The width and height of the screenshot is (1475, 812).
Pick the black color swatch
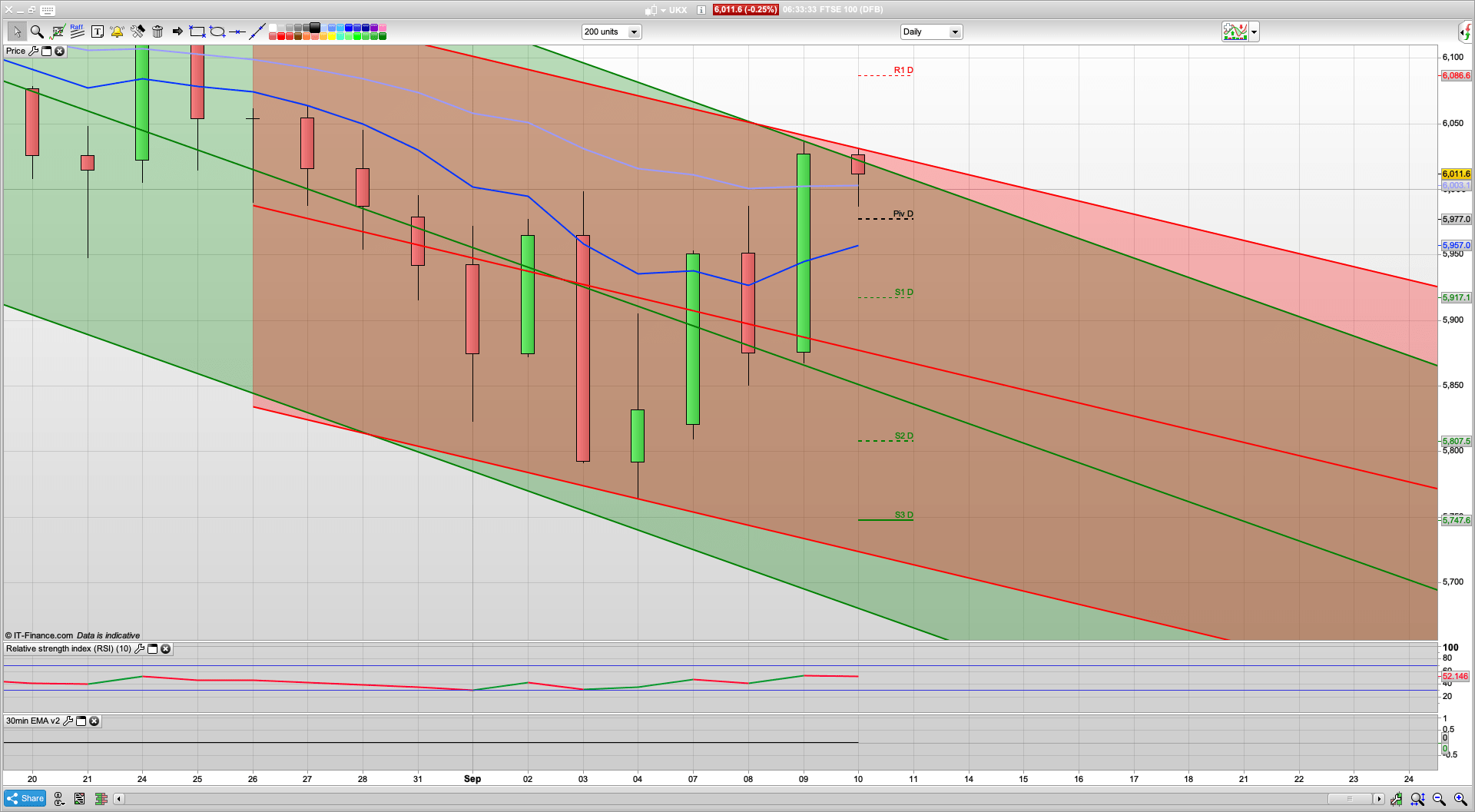coord(314,28)
